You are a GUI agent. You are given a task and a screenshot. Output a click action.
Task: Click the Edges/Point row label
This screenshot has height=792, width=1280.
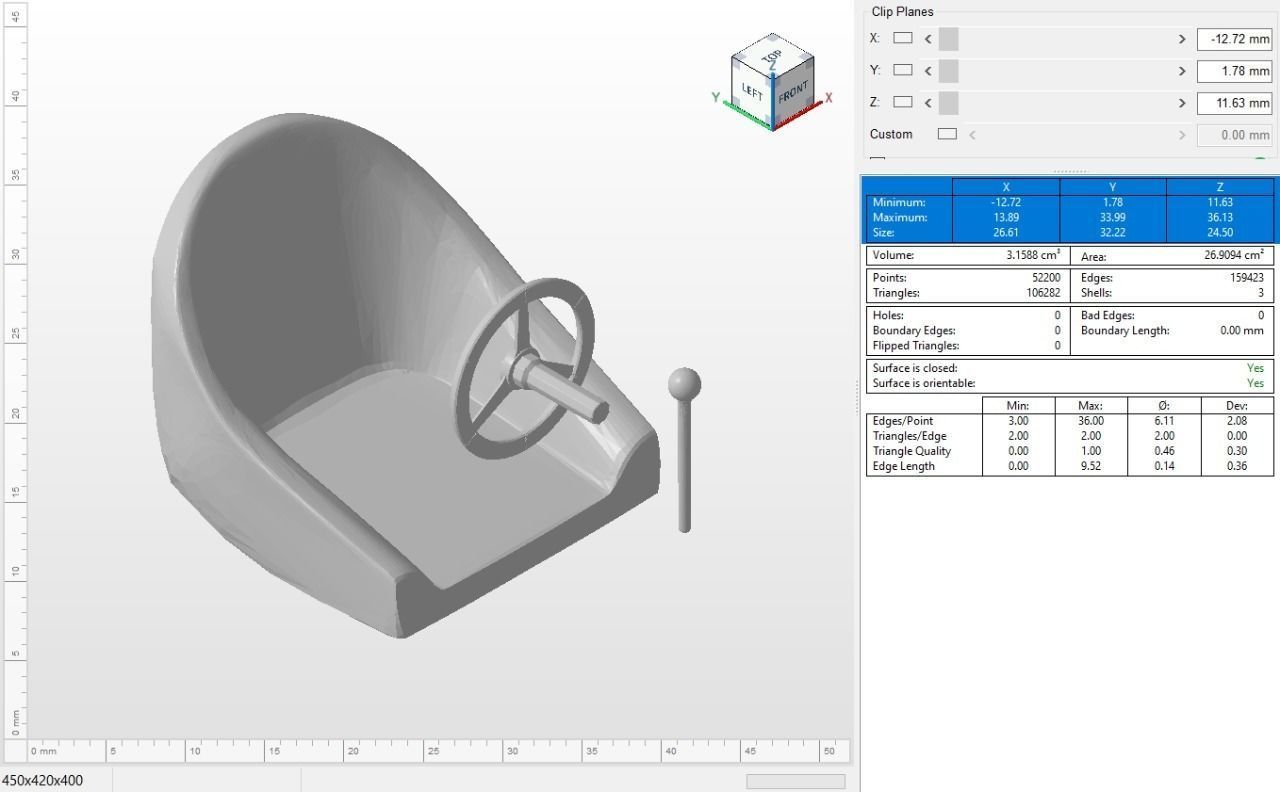pos(903,421)
